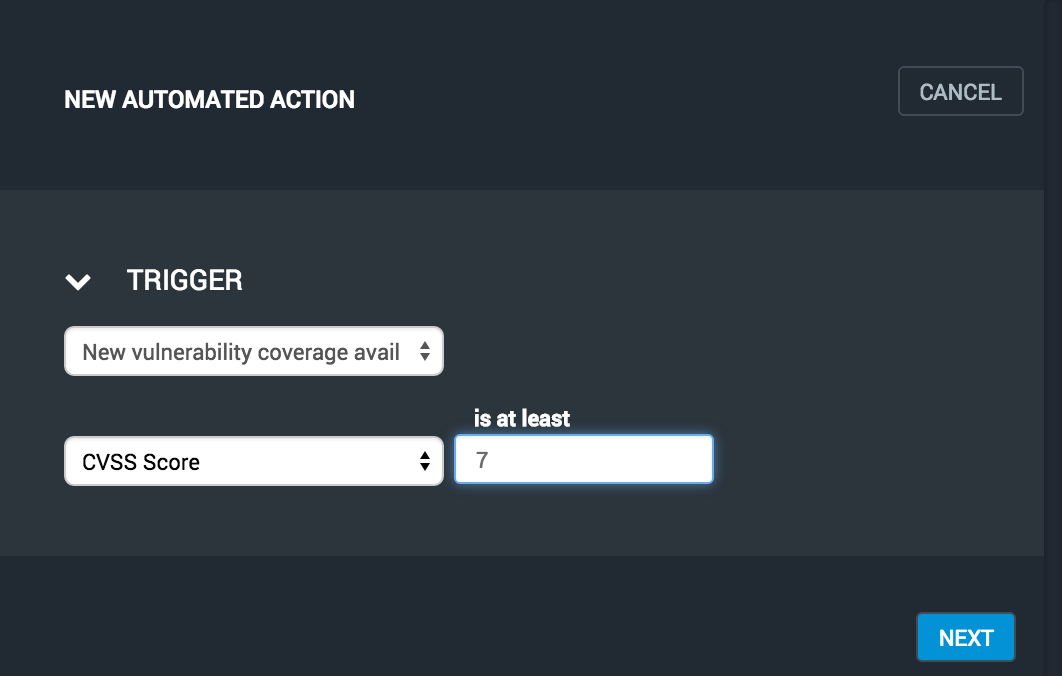Change the trigger event type selection
The height and width of the screenshot is (676, 1062).
click(x=253, y=352)
